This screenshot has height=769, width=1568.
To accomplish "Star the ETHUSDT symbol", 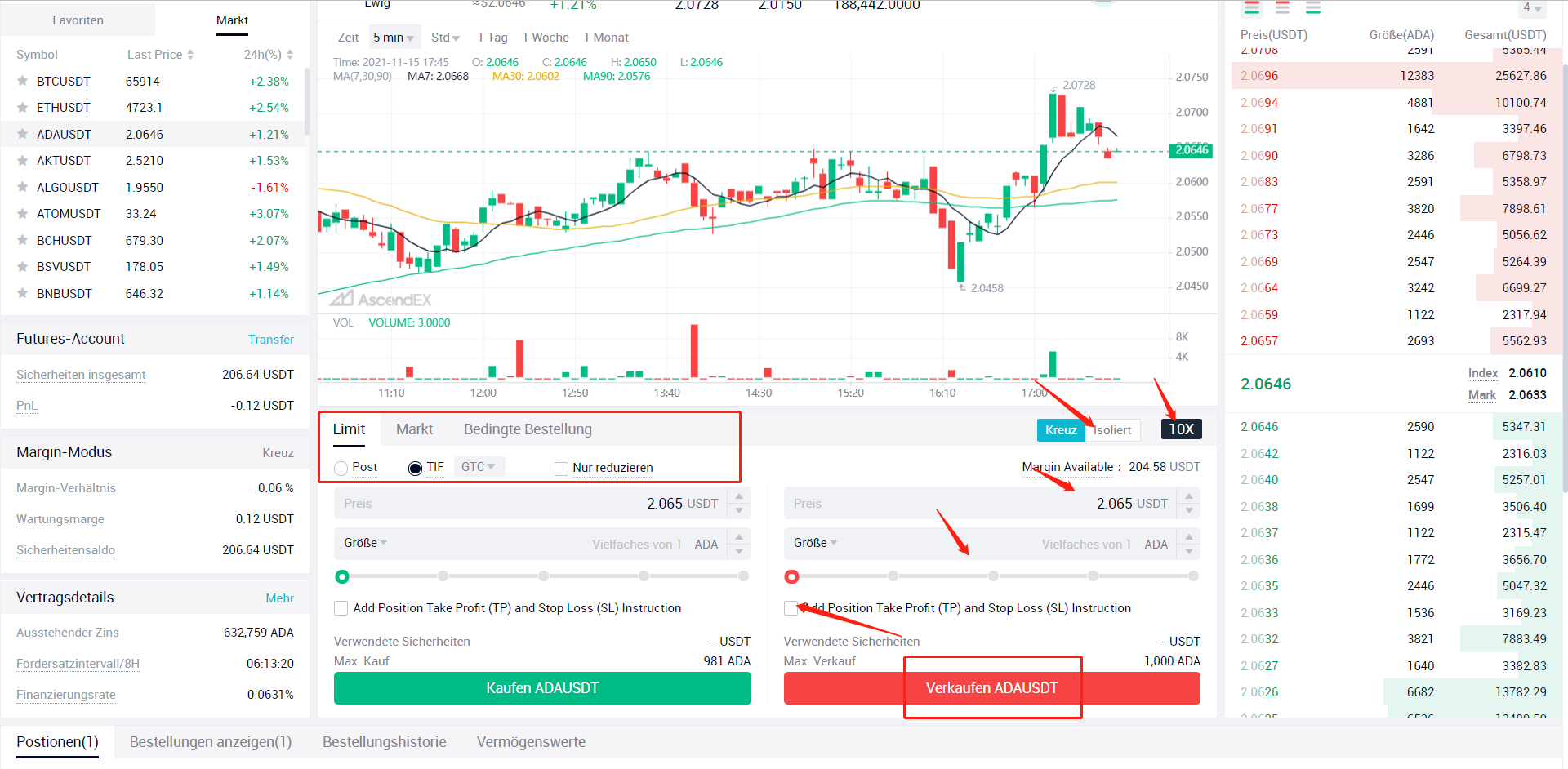I will 23,107.
